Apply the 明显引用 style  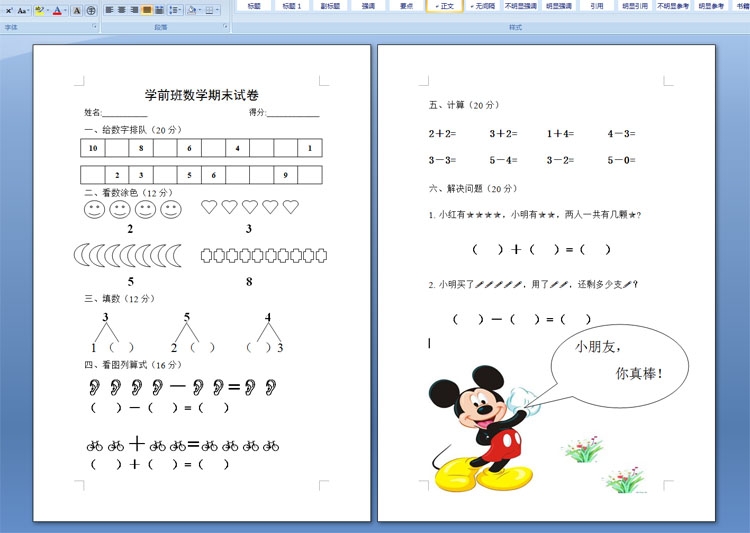click(635, 6)
